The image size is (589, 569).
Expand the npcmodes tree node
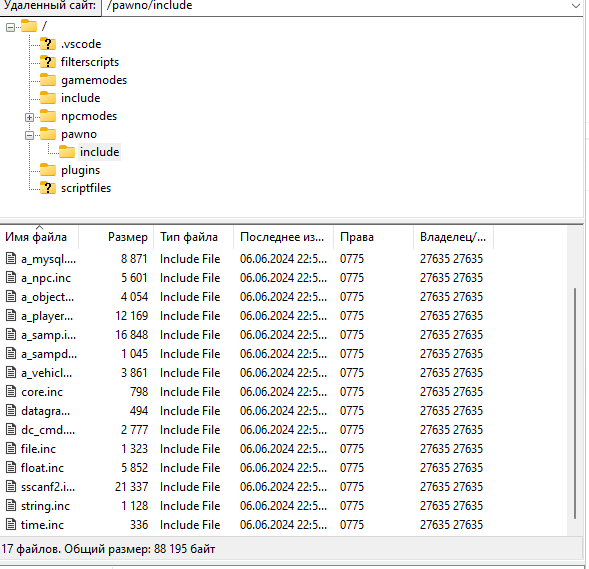click(x=29, y=117)
